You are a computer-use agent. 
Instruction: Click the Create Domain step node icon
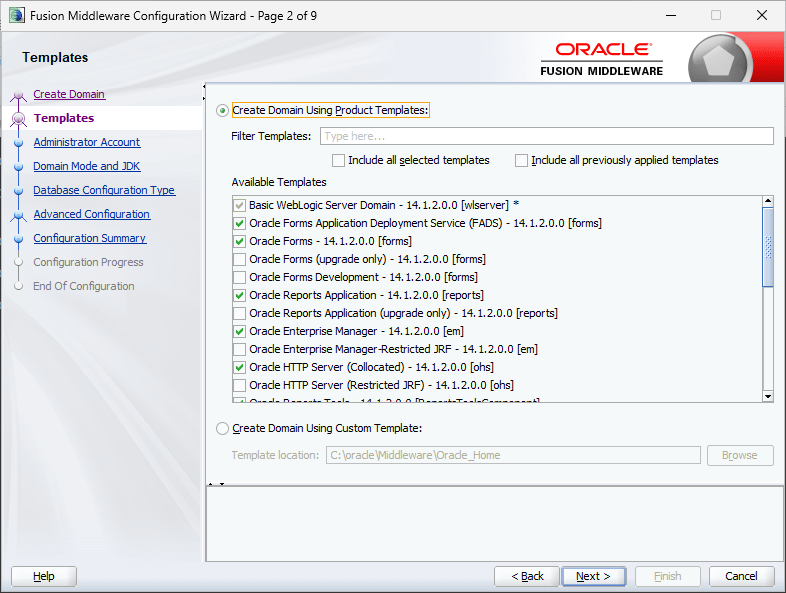(x=19, y=95)
